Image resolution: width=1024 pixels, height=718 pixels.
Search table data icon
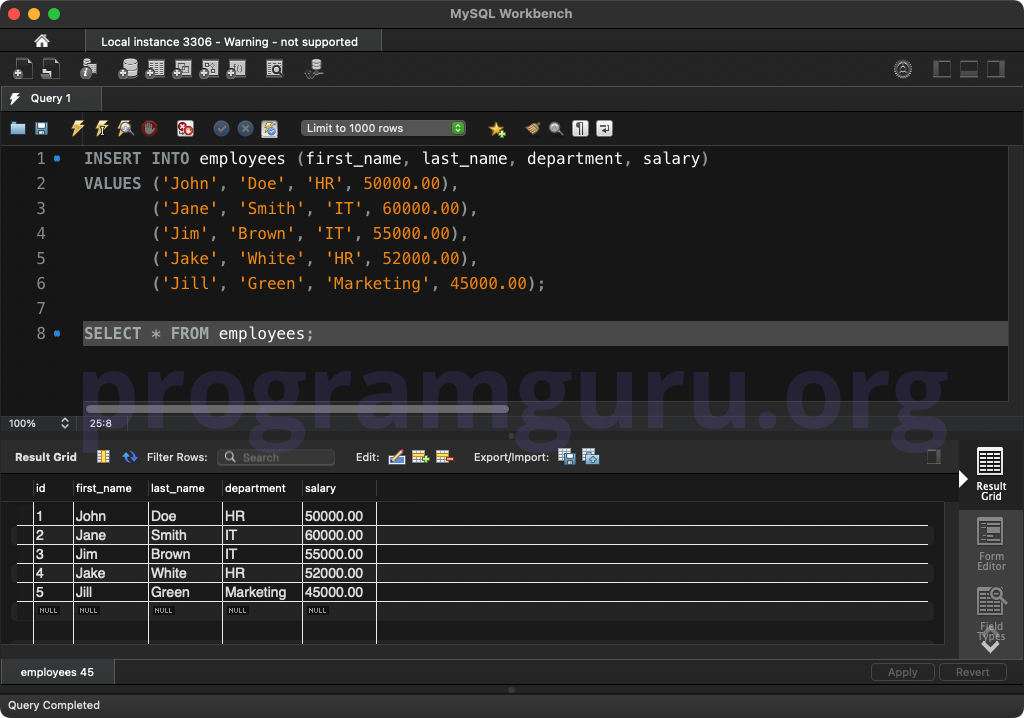275,69
